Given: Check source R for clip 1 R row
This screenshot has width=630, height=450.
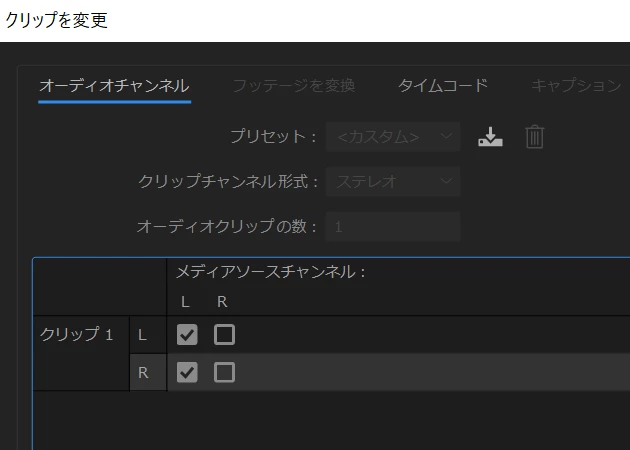Looking at the screenshot, I should coord(225,372).
